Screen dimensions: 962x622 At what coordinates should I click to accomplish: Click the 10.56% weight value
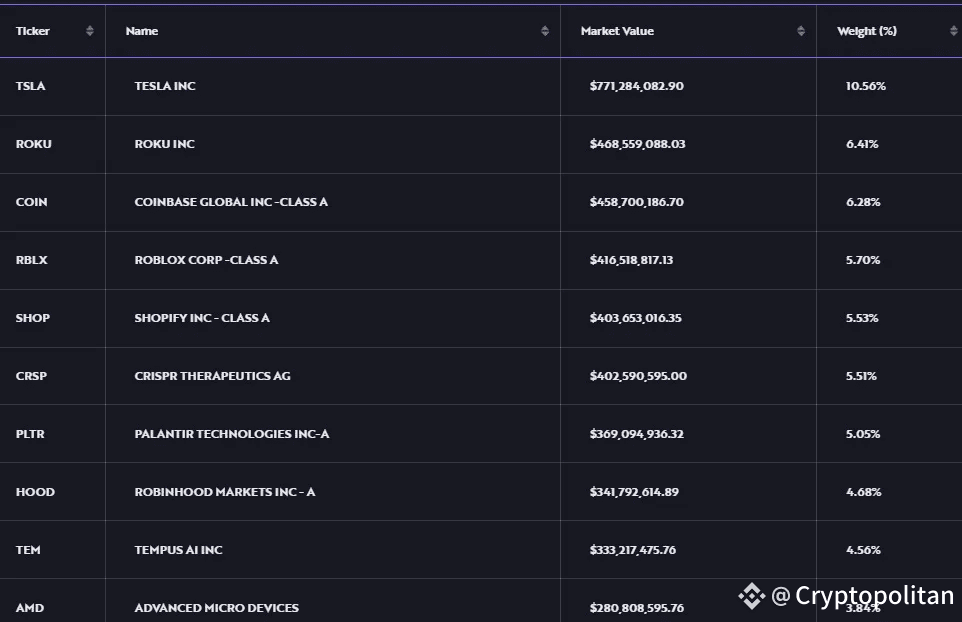point(866,86)
